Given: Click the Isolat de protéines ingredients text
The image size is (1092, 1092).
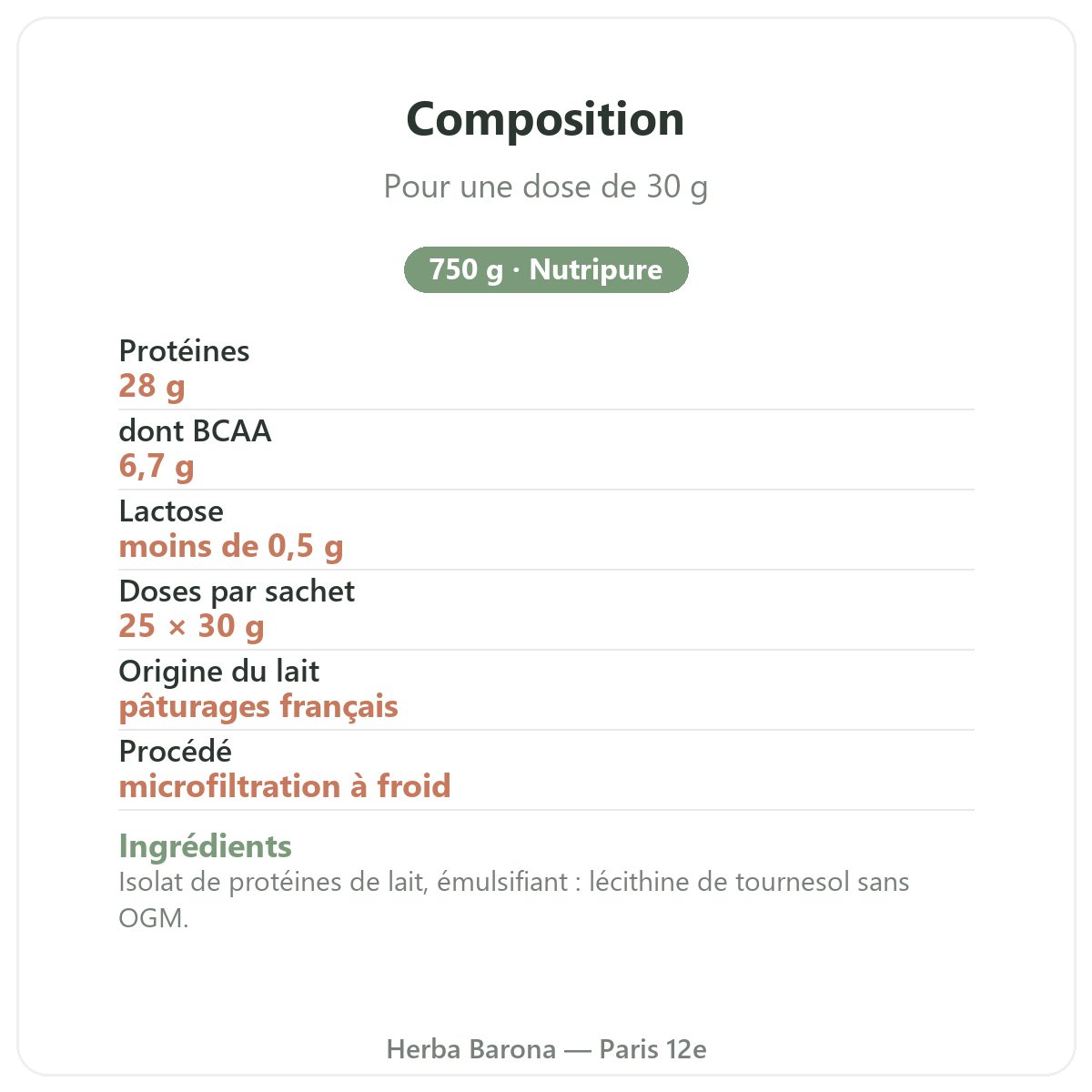Looking at the screenshot, I should click(x=514, y=882).
